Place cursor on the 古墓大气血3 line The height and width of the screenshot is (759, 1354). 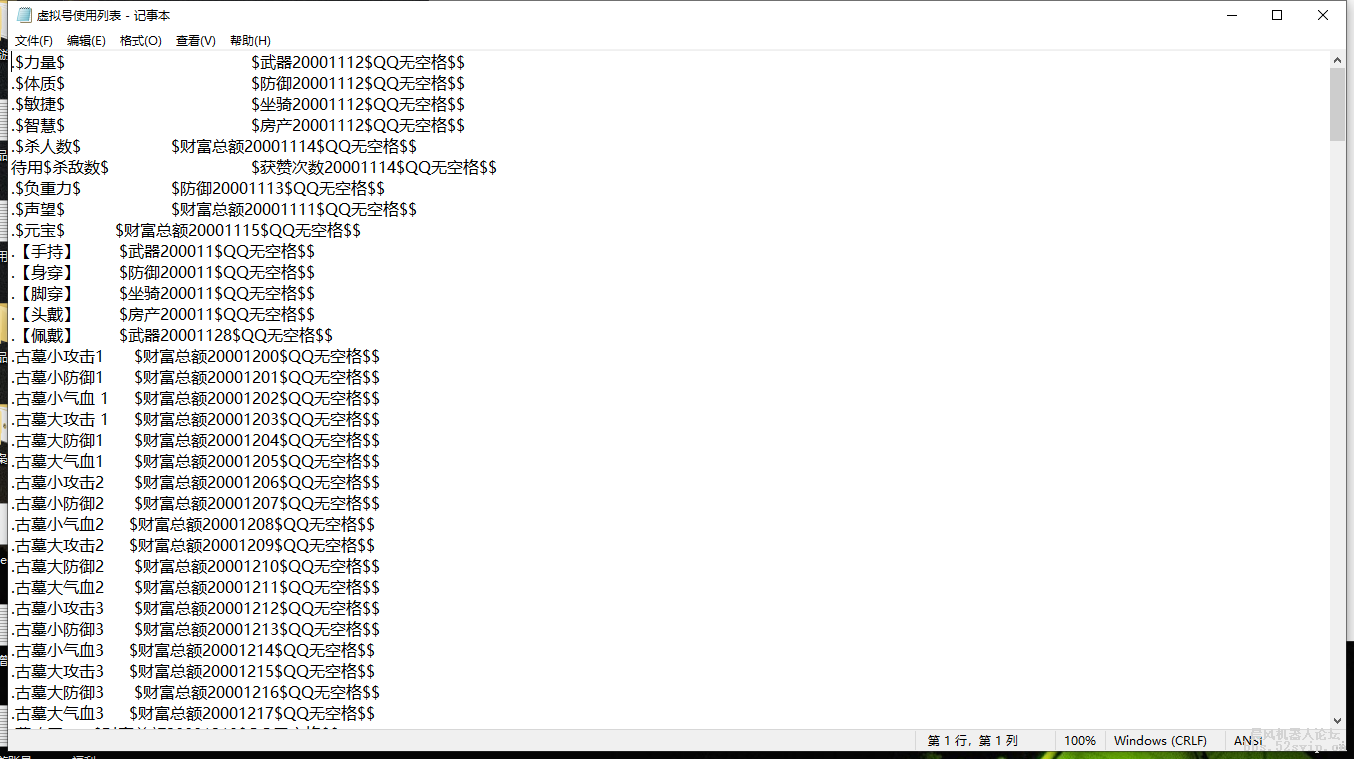[60, 713]
